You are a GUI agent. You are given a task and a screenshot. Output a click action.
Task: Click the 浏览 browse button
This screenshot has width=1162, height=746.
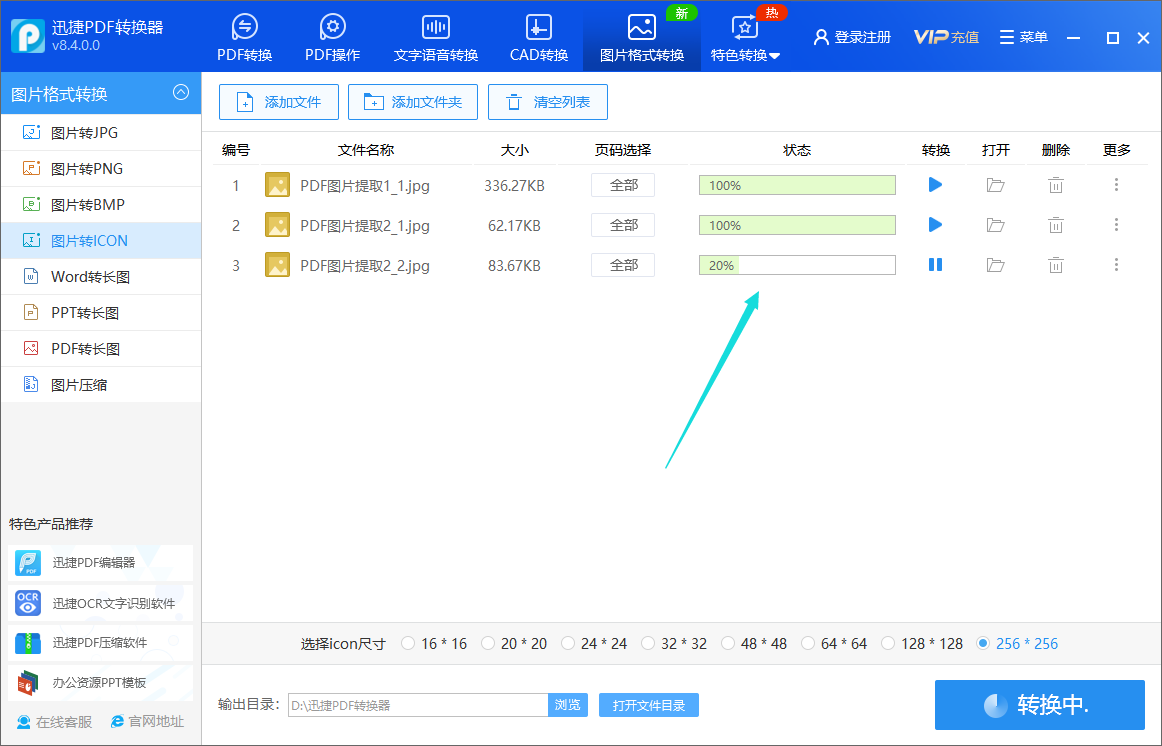click(x=568, y=705)
